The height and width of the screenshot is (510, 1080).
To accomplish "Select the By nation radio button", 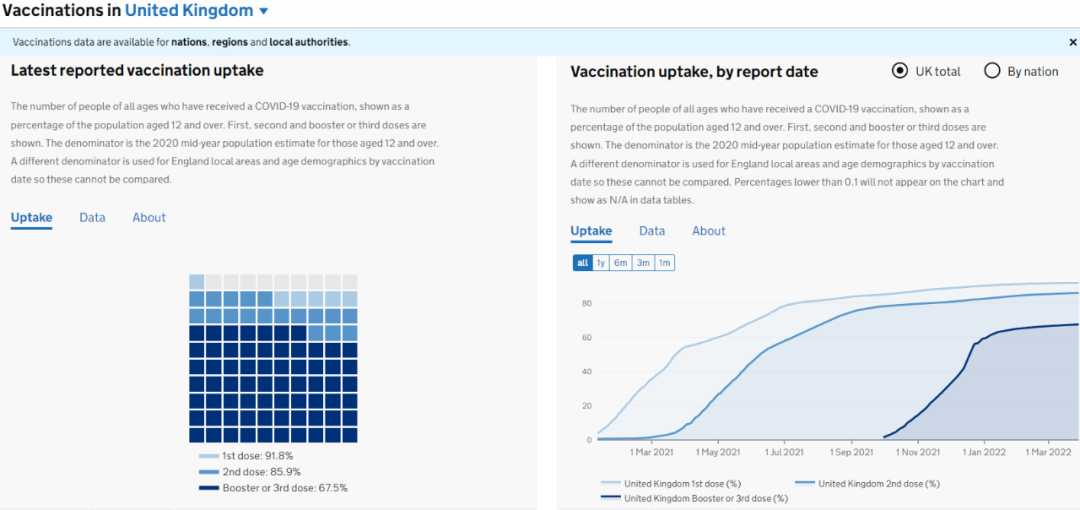I will [x=992, y=71].
